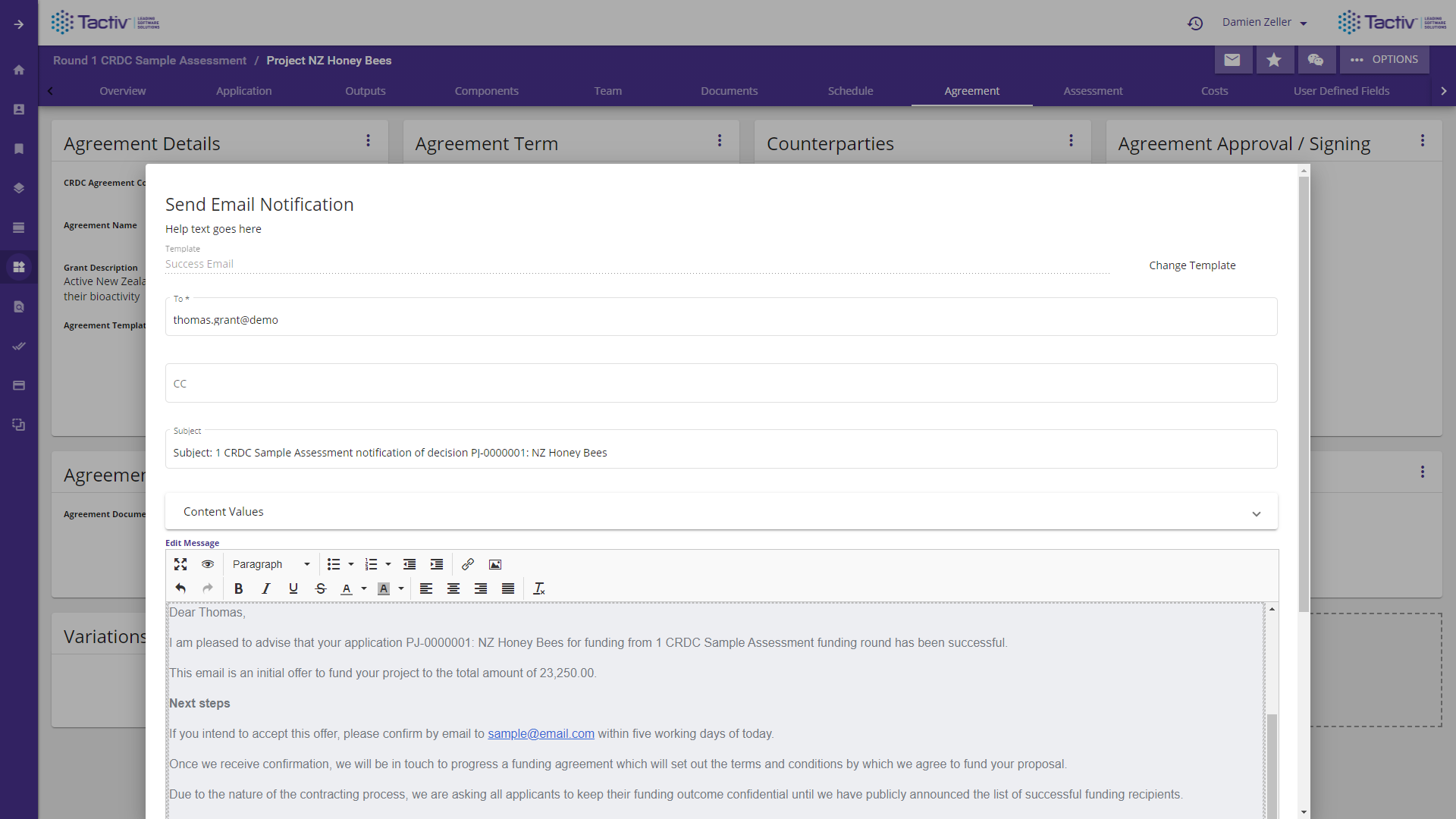Insert a hyperlink in the email body
The width and height of the screenshot is (1456, 819).
pyautogui.click(x=467, y=564)
